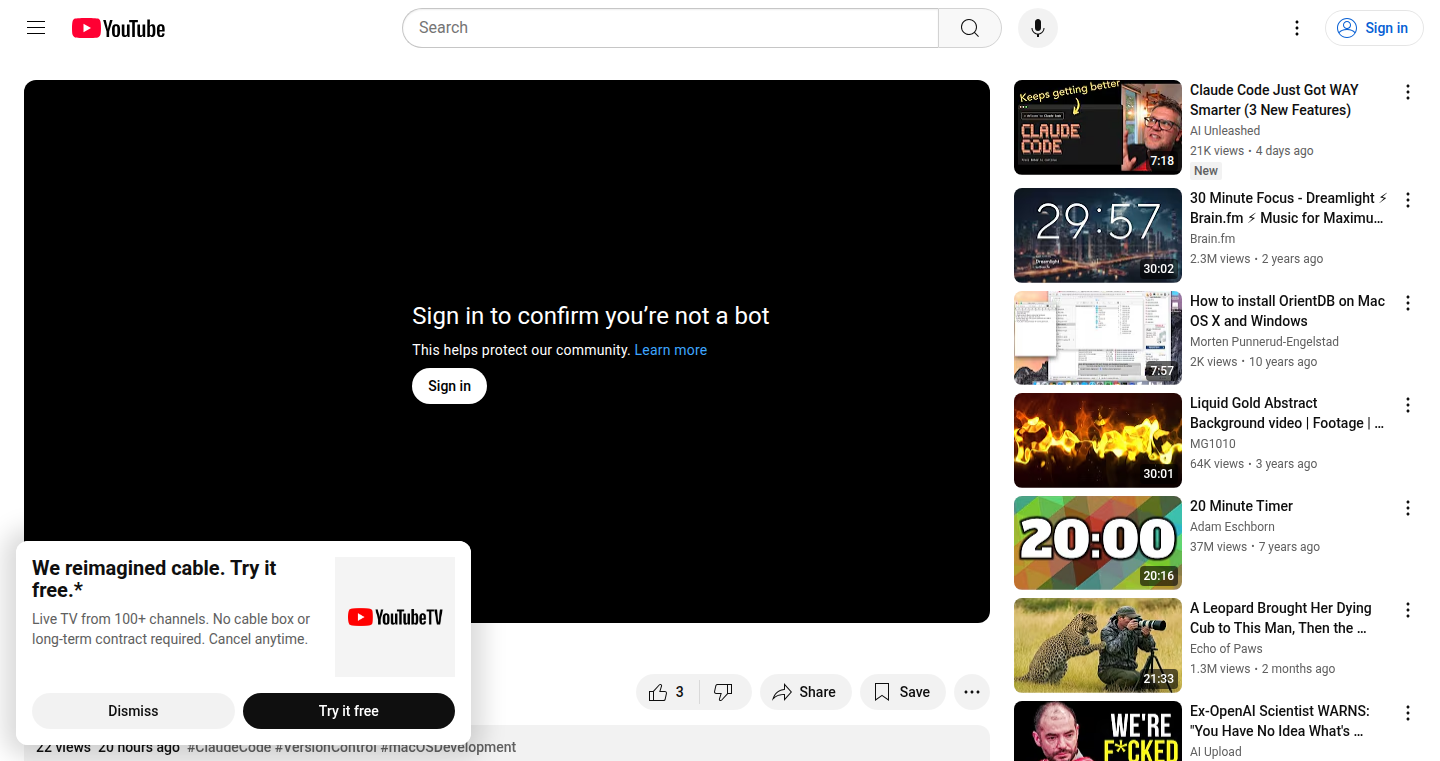Open options menu for 30 Minute Focus video

tap(1408, 200)
